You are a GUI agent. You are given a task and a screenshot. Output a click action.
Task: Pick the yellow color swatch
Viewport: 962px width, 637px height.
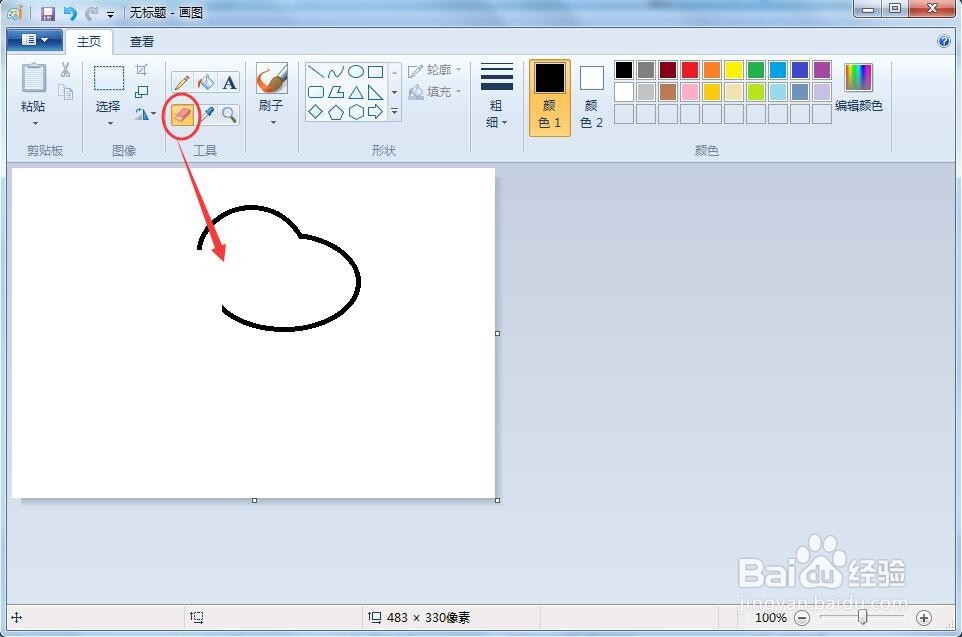pyautogui.click(x=734, y=70)
